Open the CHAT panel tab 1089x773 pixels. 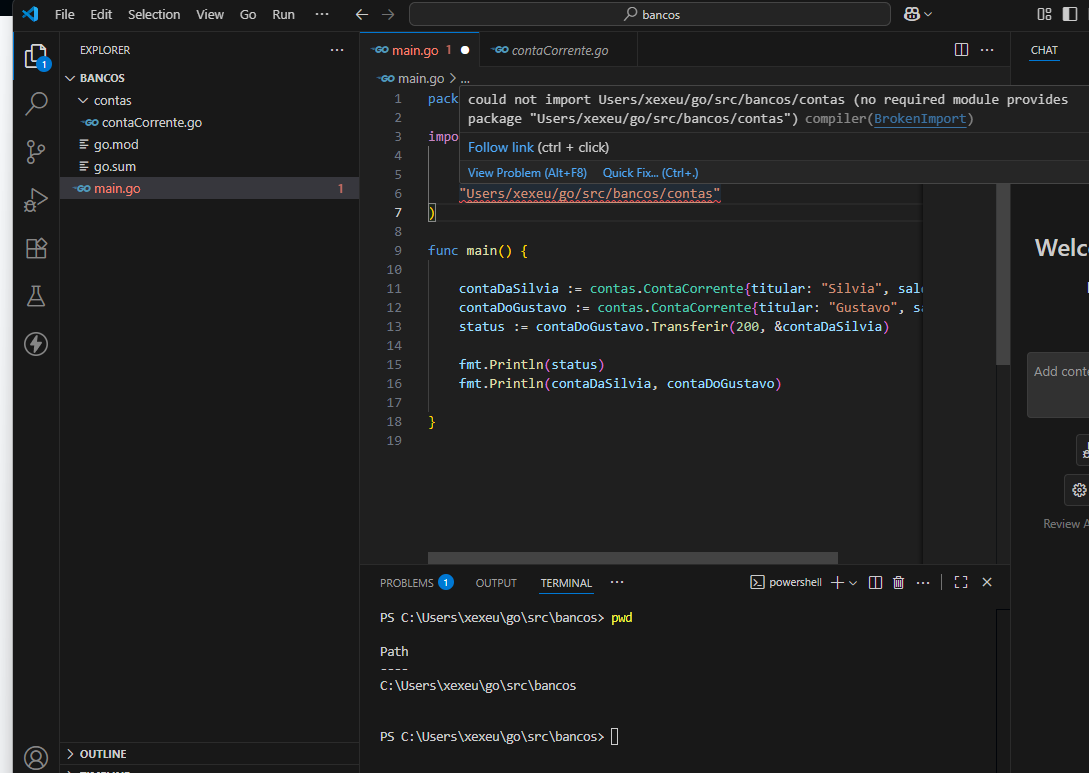[1044, 50]
